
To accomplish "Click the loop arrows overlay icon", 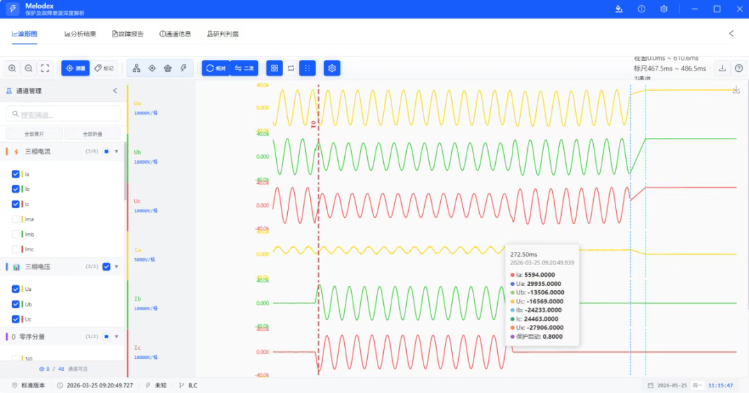I will coord(291,68).
